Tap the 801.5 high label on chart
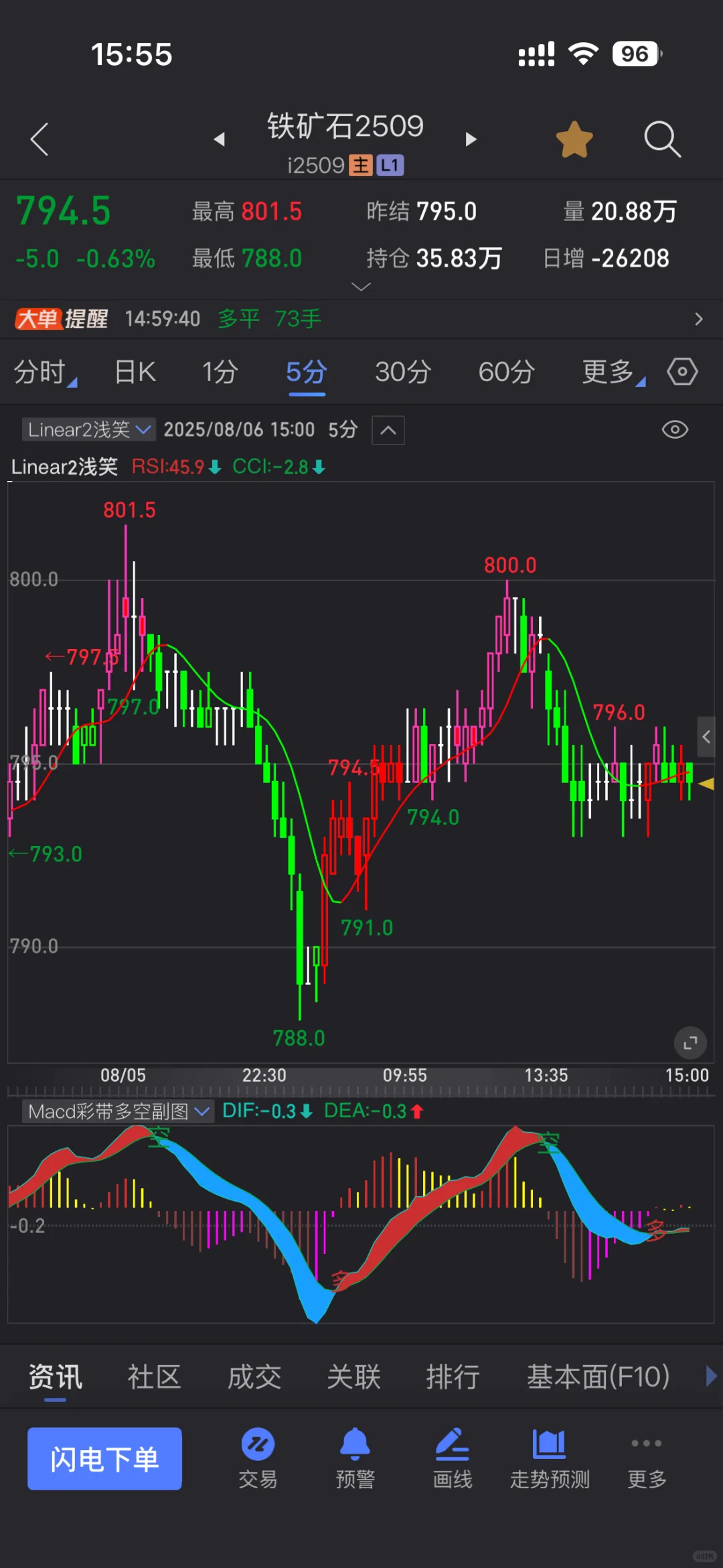The image size is (723, 1568). pyautogui.click(x=129, y=510)
